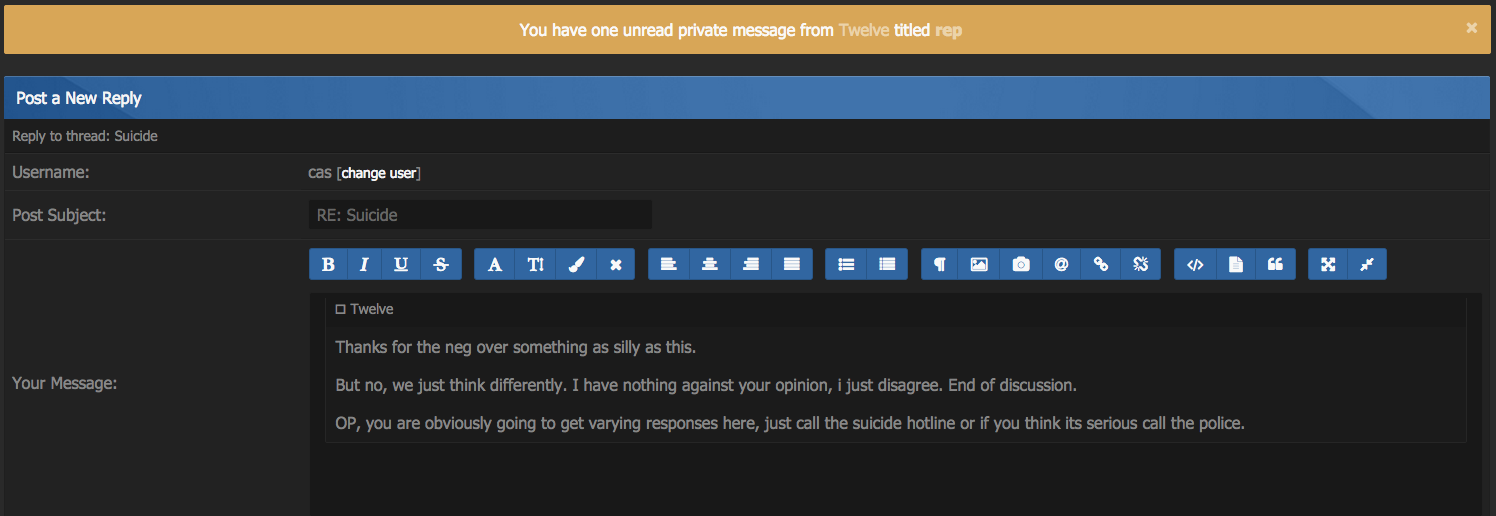Open the font color picker
Screen dimensions: 1496x516
(576, 264)
